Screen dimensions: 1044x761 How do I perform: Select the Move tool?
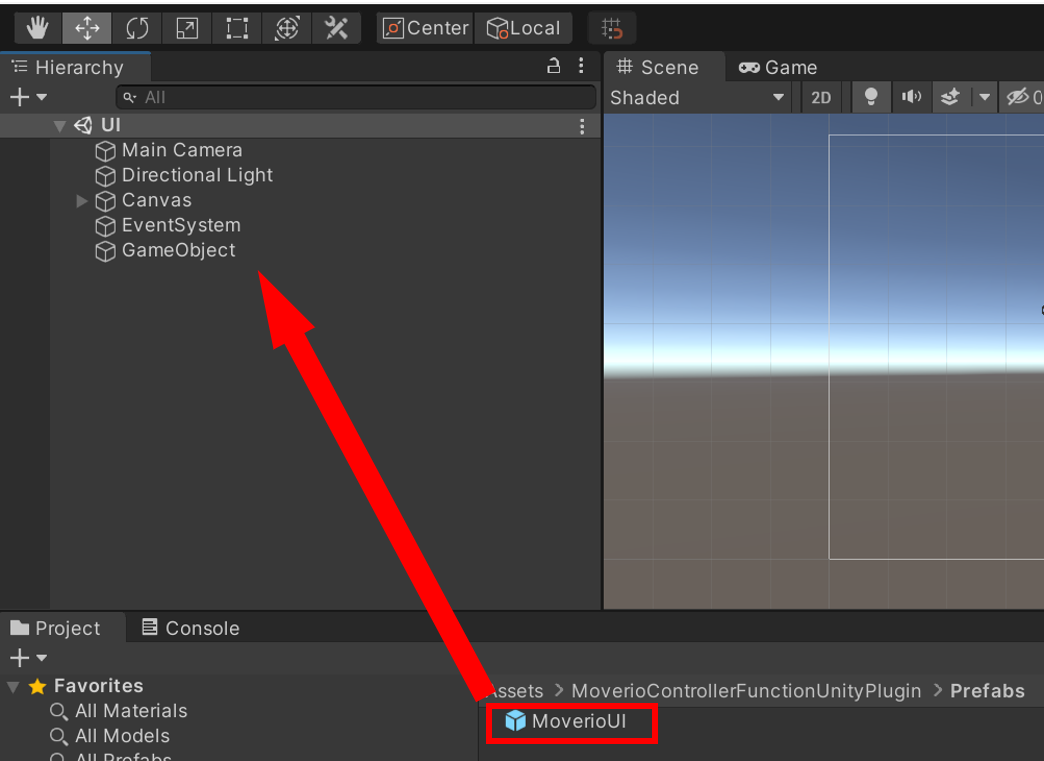(87, 28)
